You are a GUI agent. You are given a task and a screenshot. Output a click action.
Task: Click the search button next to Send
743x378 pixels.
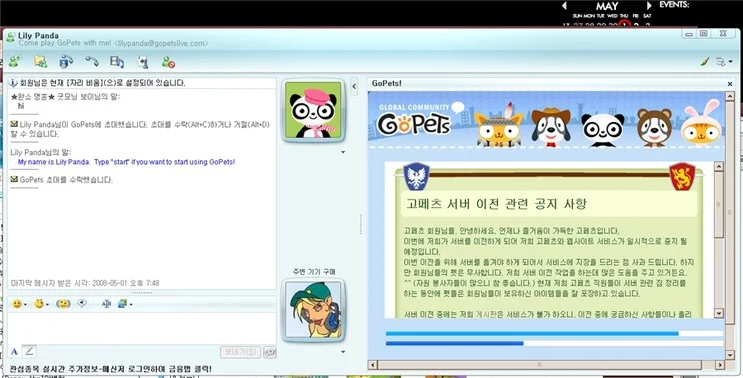[270, 352]
